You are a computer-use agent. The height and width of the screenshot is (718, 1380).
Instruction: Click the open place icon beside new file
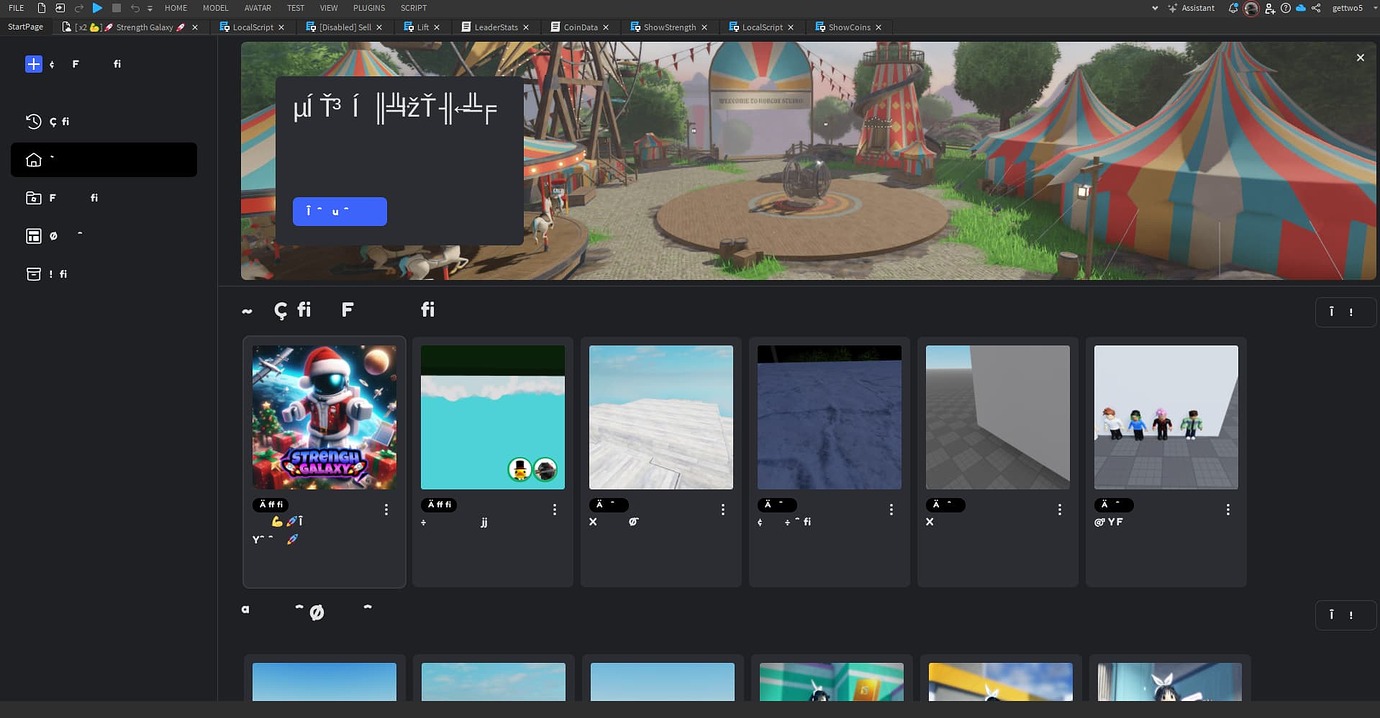click(60, 8)
